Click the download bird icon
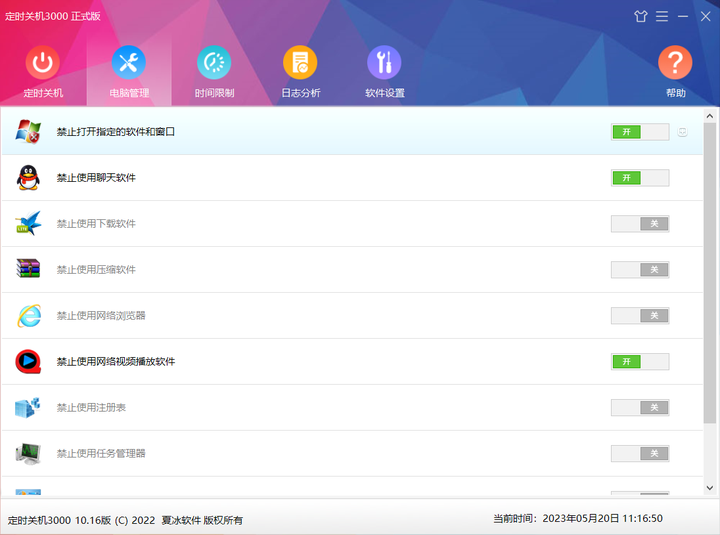The width and height of the screenshot is (720, 535). point(28,224)
